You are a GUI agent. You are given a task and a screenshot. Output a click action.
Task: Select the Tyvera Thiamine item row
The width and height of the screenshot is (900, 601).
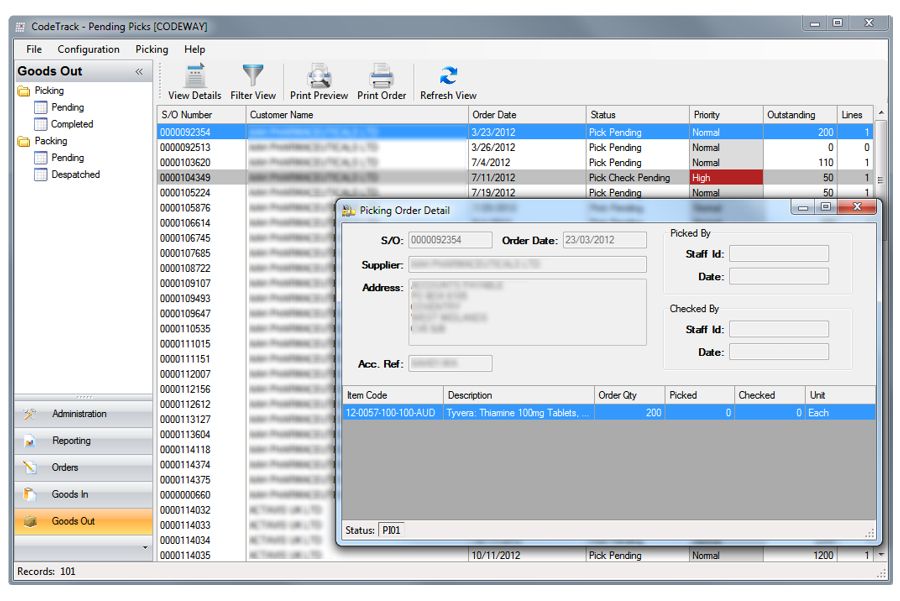point(518,413)
